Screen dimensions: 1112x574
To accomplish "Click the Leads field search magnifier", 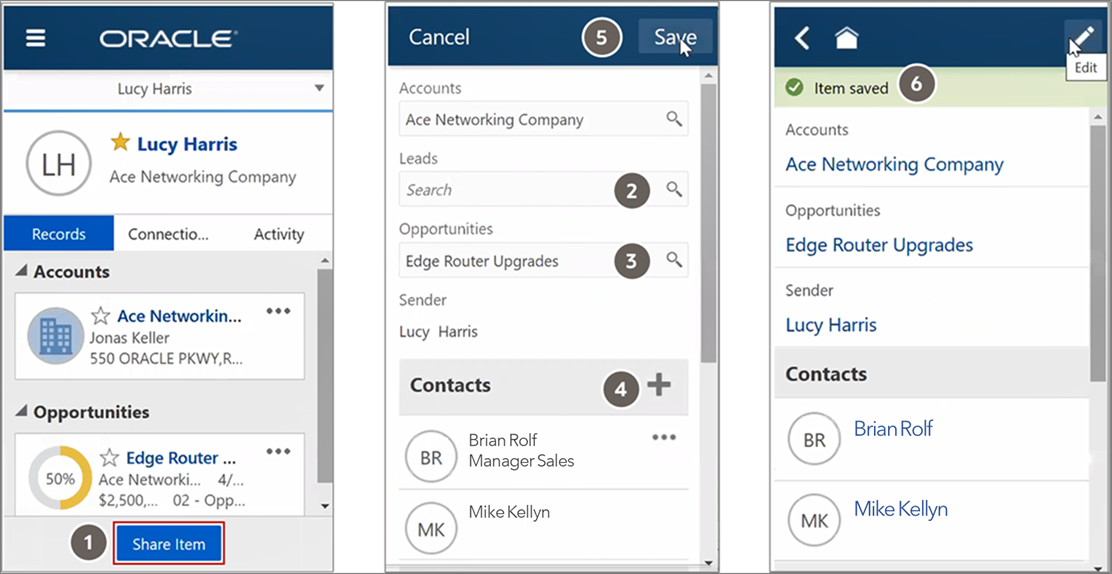I will tap(674, 189).
